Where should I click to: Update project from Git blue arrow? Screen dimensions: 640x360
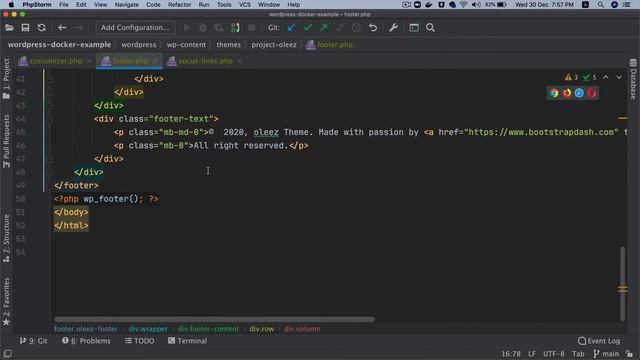point(291,28)
